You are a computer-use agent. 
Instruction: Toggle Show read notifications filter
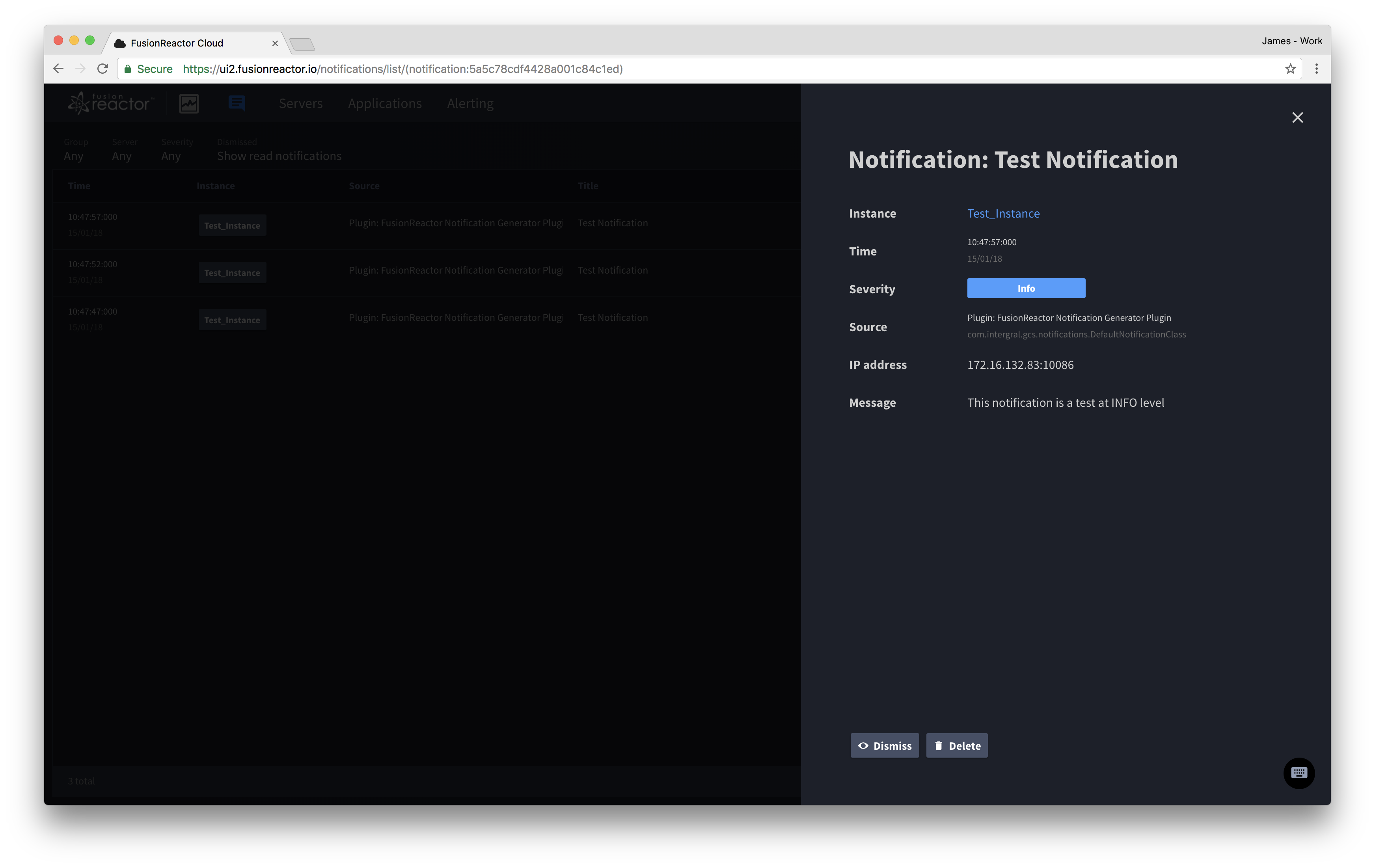tap(279, 156)
